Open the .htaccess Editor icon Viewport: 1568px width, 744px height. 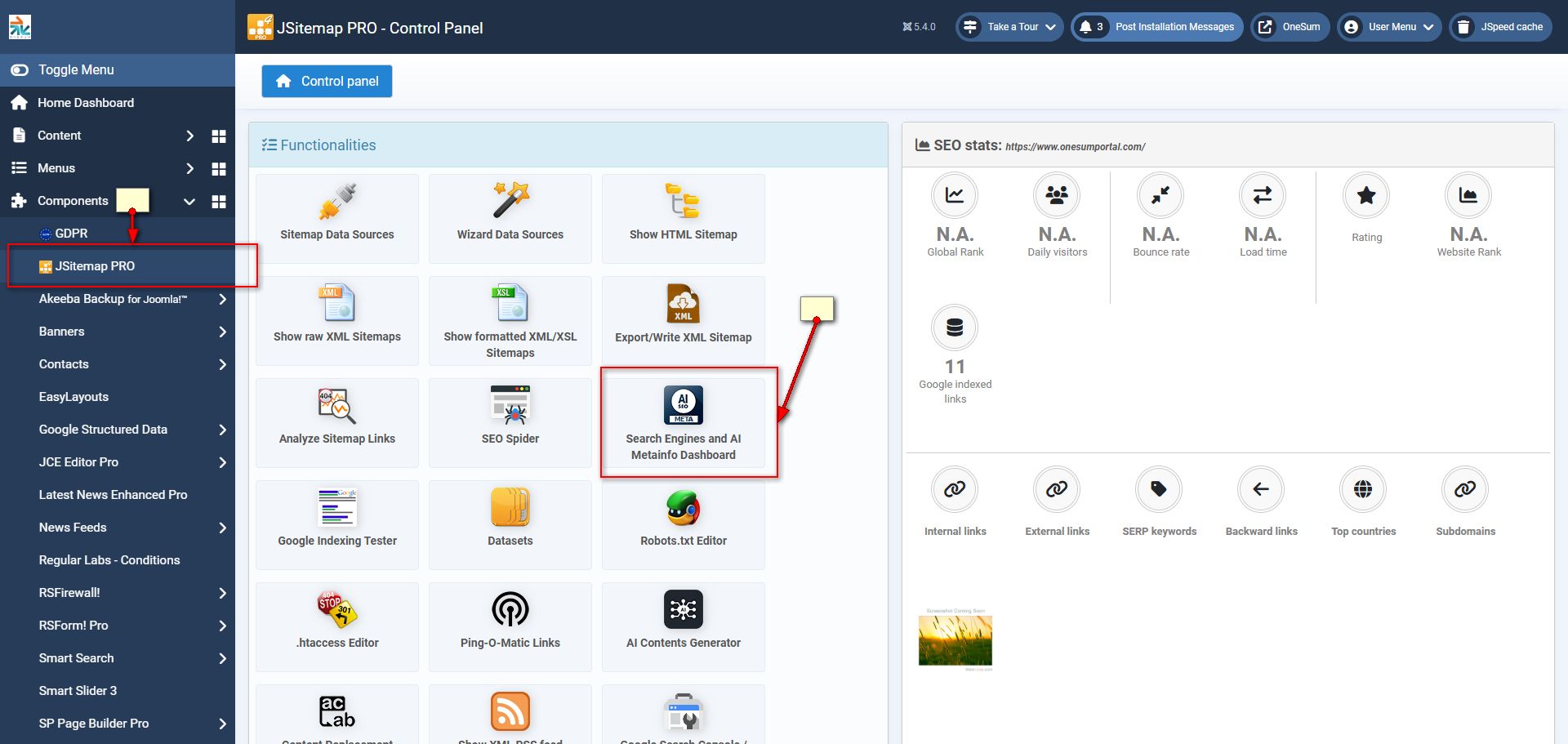337,610
